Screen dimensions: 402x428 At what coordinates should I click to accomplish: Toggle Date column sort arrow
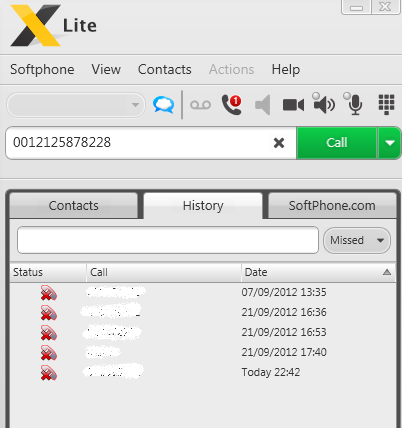(387, 272)
